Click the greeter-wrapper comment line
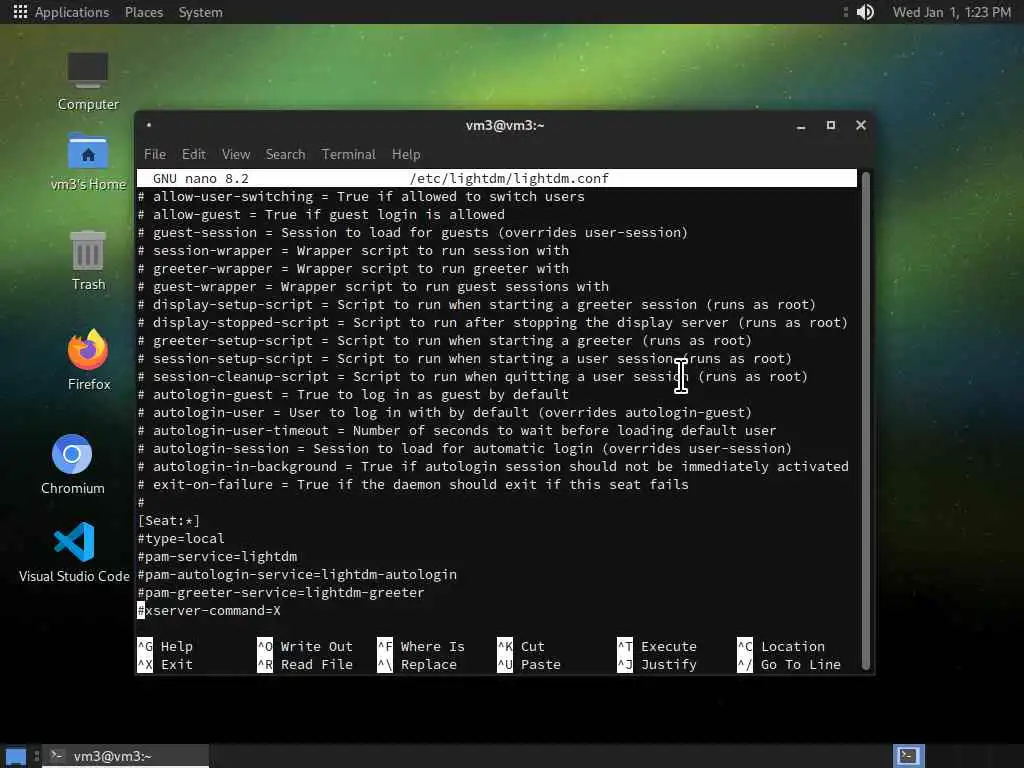The height and width of the screenshot is (768, 1024). pos(353,268)
